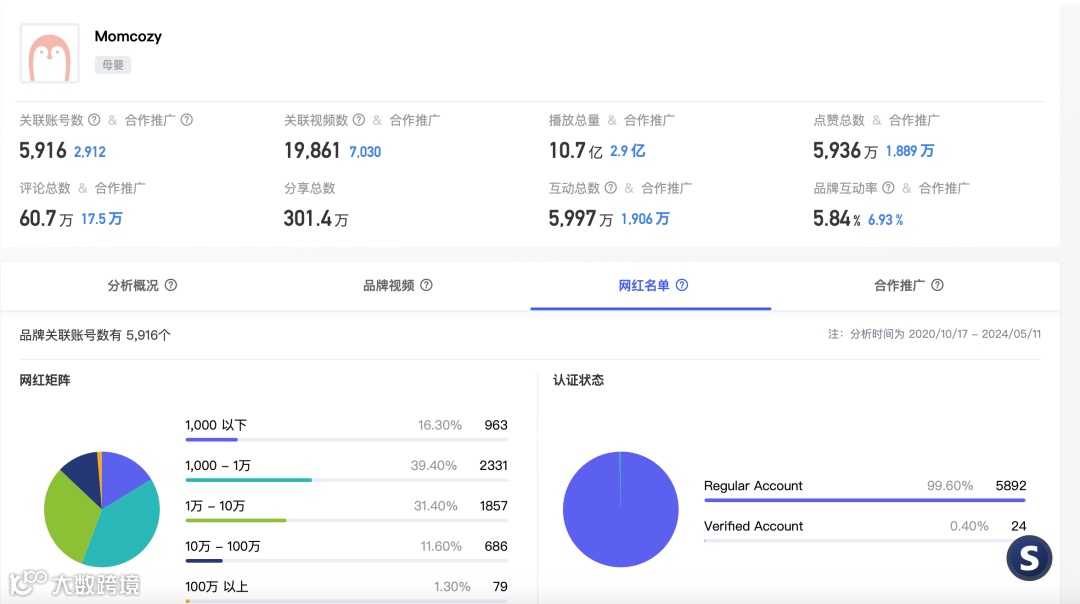
Task: Click the 品牌关联账号数有 5,916个 summary text
Action: click(x=95, y=335)
